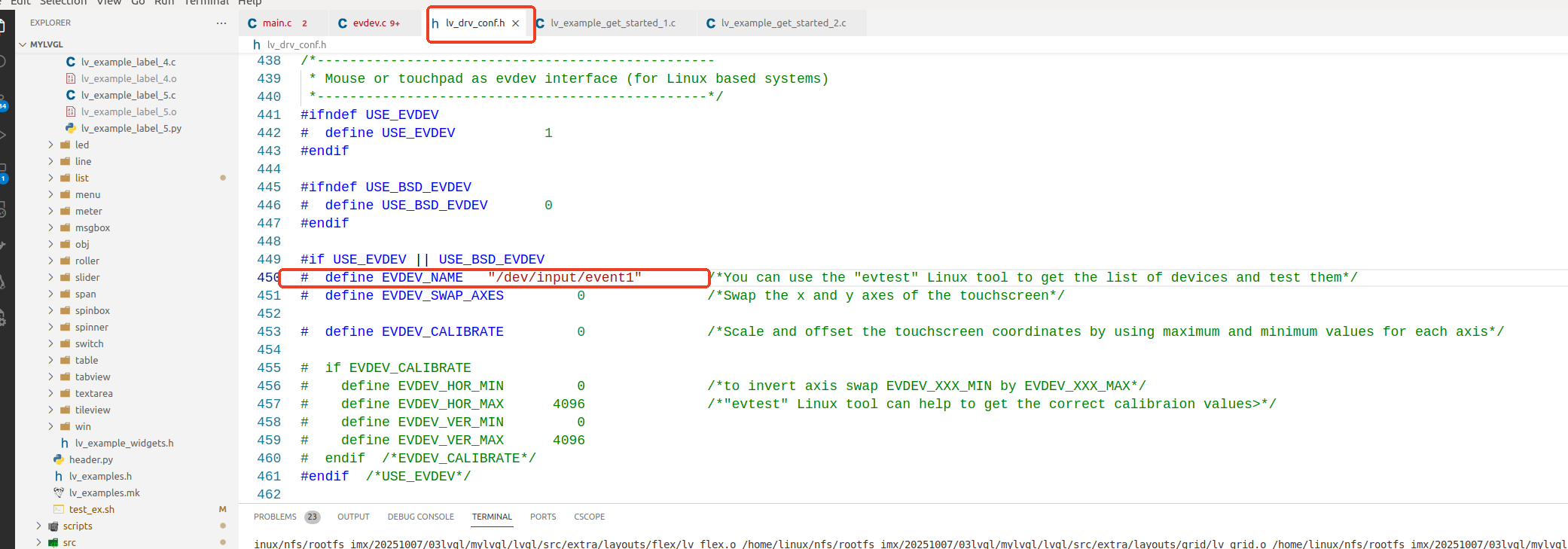Image resolution: width=1568 pixels, height=549 pixels.
Task: Click the shell file icon of test_ex.sh
Action: point(59,509)
